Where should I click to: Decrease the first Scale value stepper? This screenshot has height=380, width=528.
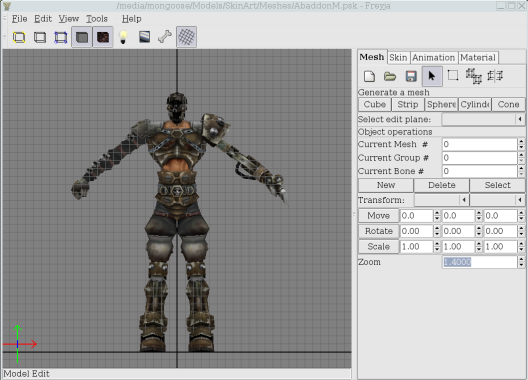(x=437, y=250)
